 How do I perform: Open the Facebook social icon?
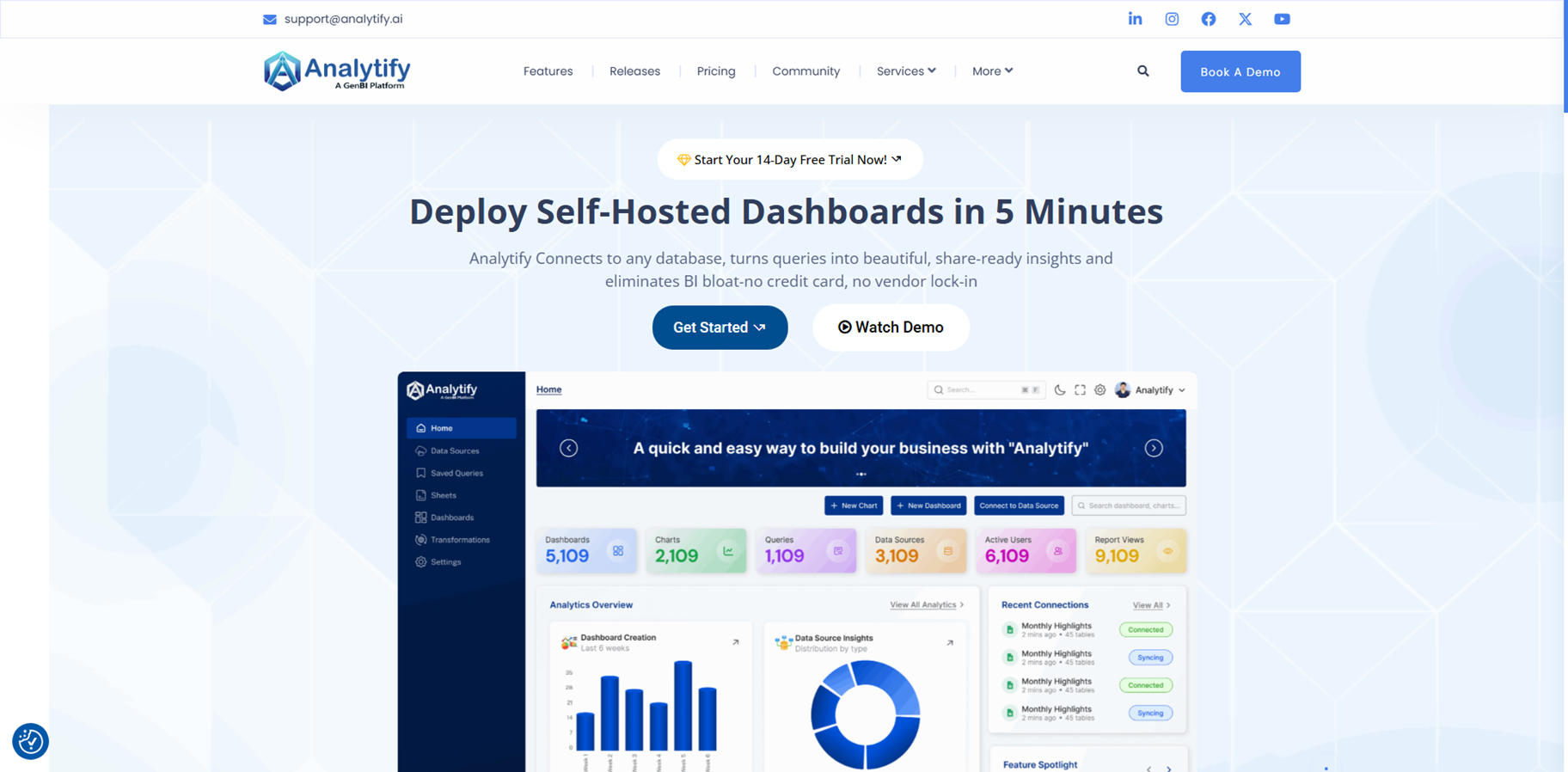[x=1209, y=19]
